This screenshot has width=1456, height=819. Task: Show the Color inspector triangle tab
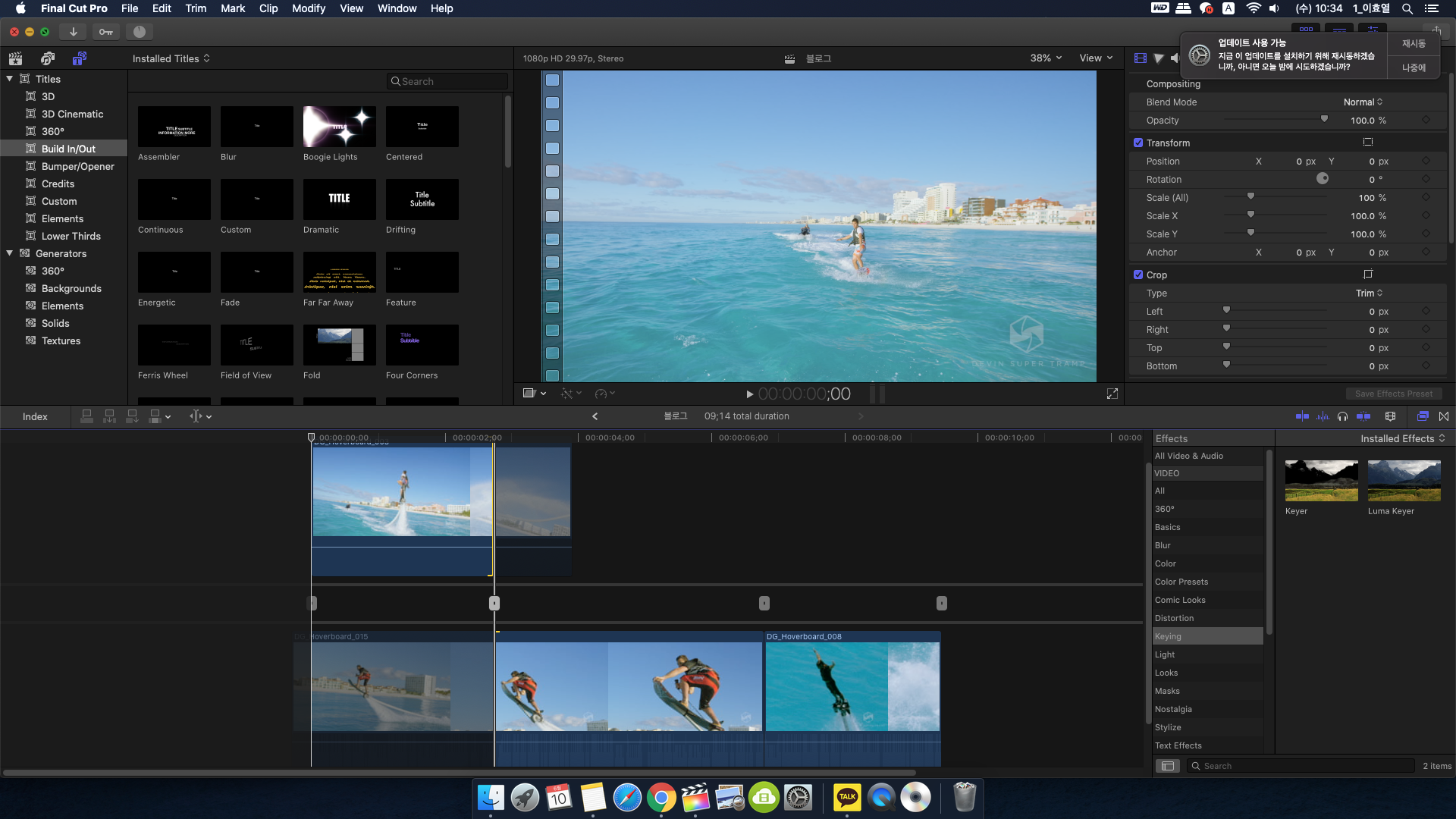tap(1159, 58)
